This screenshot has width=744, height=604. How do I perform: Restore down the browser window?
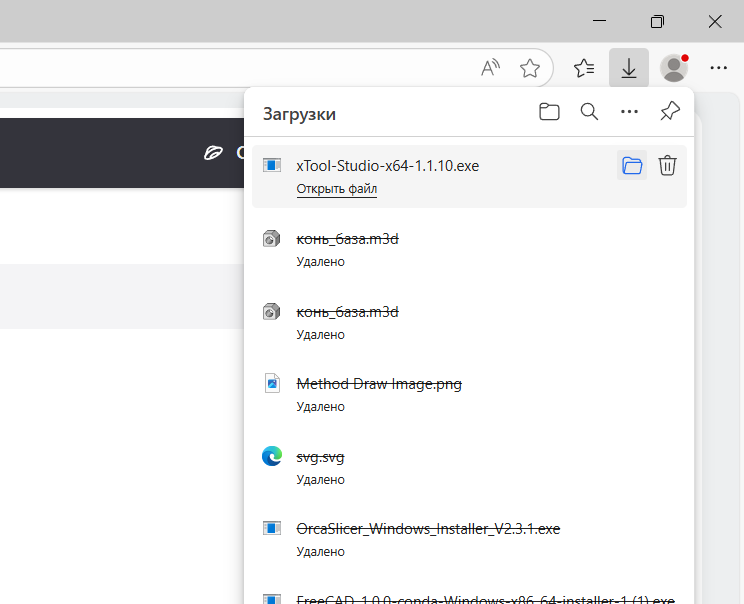pyautogui.click(x=657, y=21)
